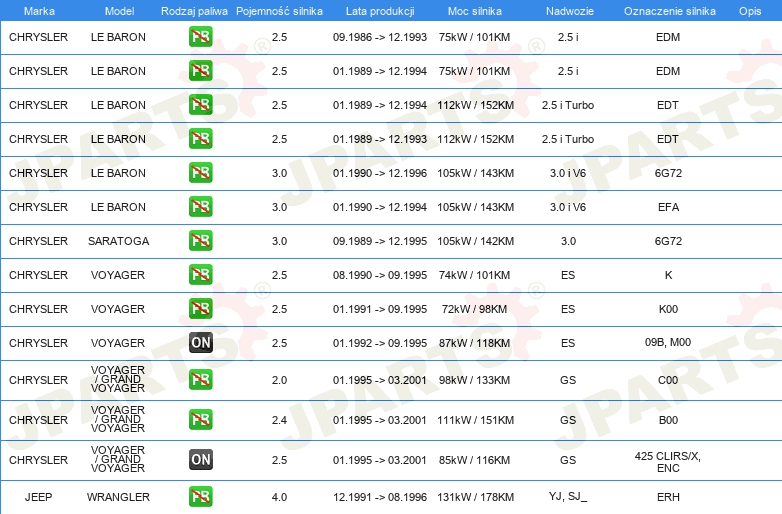Click the Pojemność silnika column header
The image size is (782, 514).
tap(279, 11)
